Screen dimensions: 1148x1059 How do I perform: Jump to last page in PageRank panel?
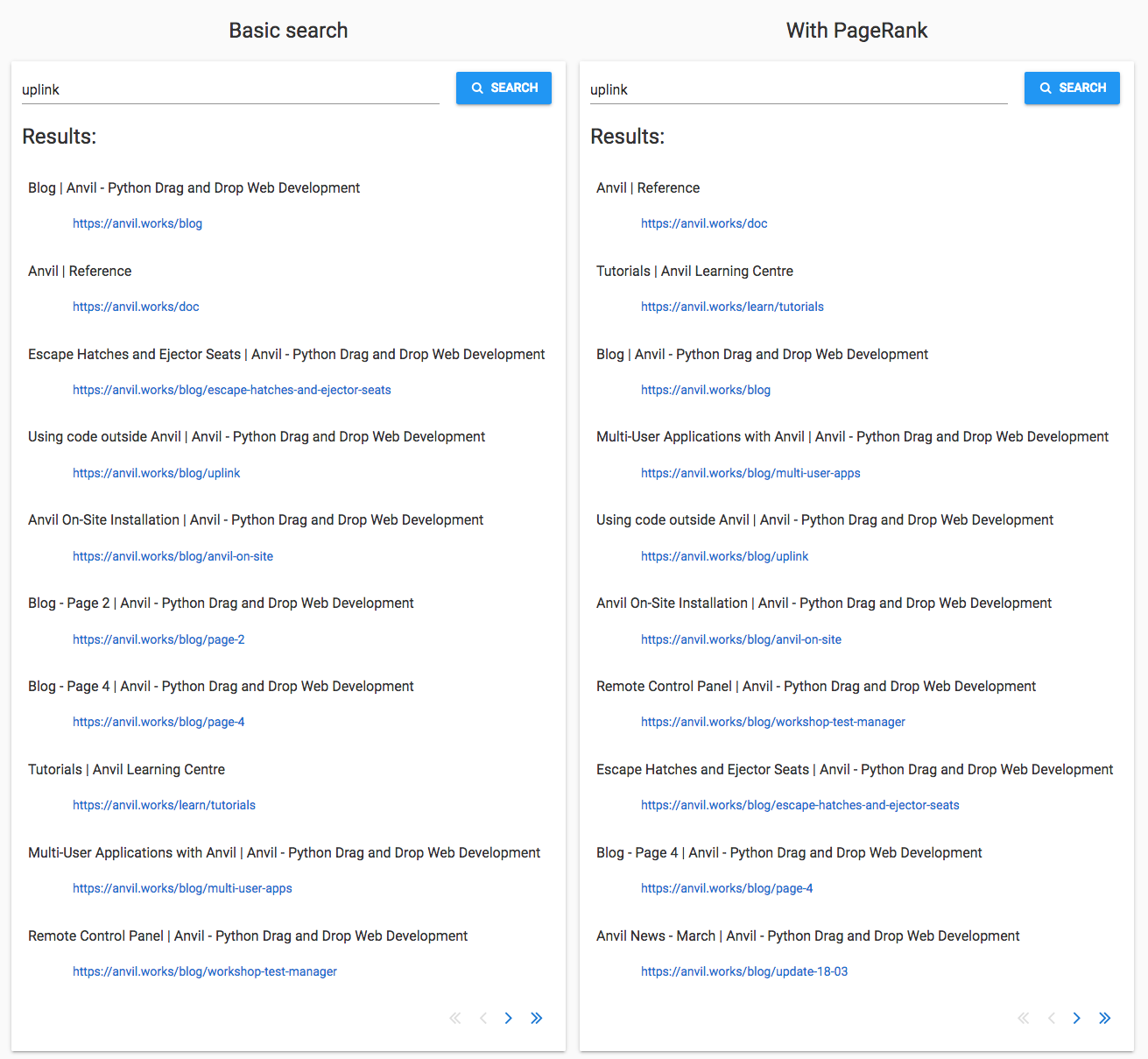[x=1105, y=1018]
